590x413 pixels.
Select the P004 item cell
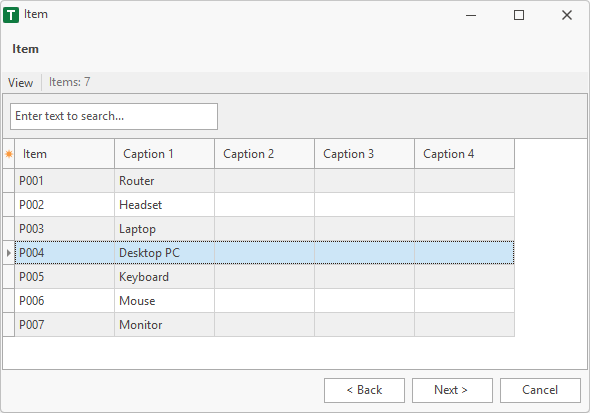point(64,253)
